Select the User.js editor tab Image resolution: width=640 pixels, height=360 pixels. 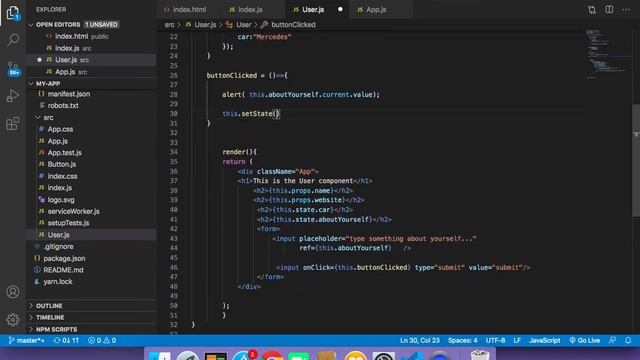click(313, 9)
